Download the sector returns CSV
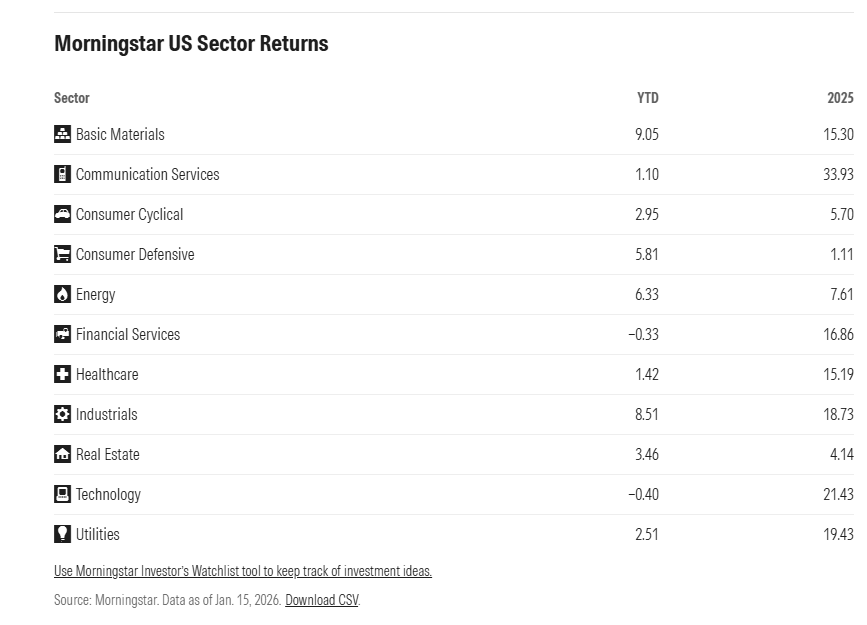 (x=321, y=600)
